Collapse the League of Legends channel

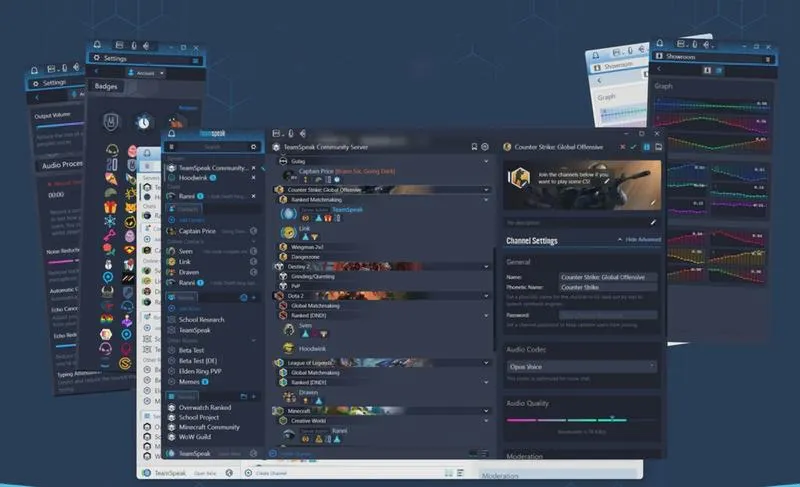(486, 363)
